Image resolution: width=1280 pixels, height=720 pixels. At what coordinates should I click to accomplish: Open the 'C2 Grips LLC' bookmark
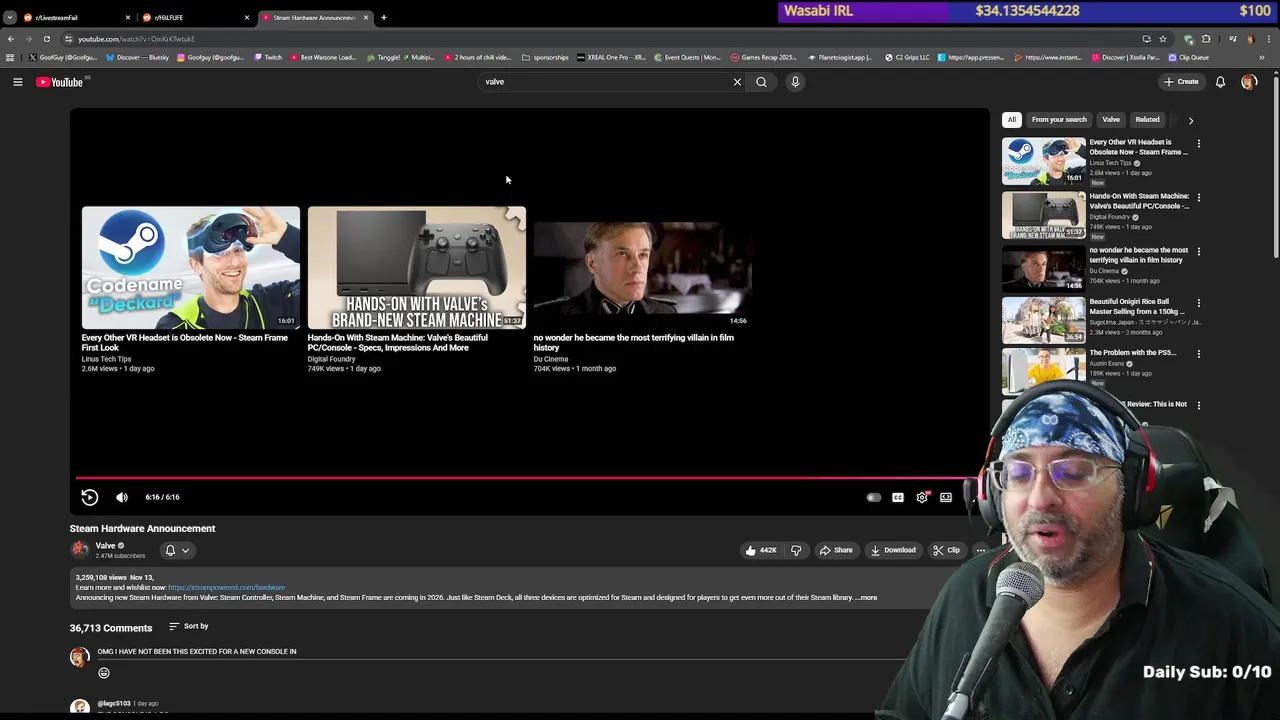(x=908, y=58)
